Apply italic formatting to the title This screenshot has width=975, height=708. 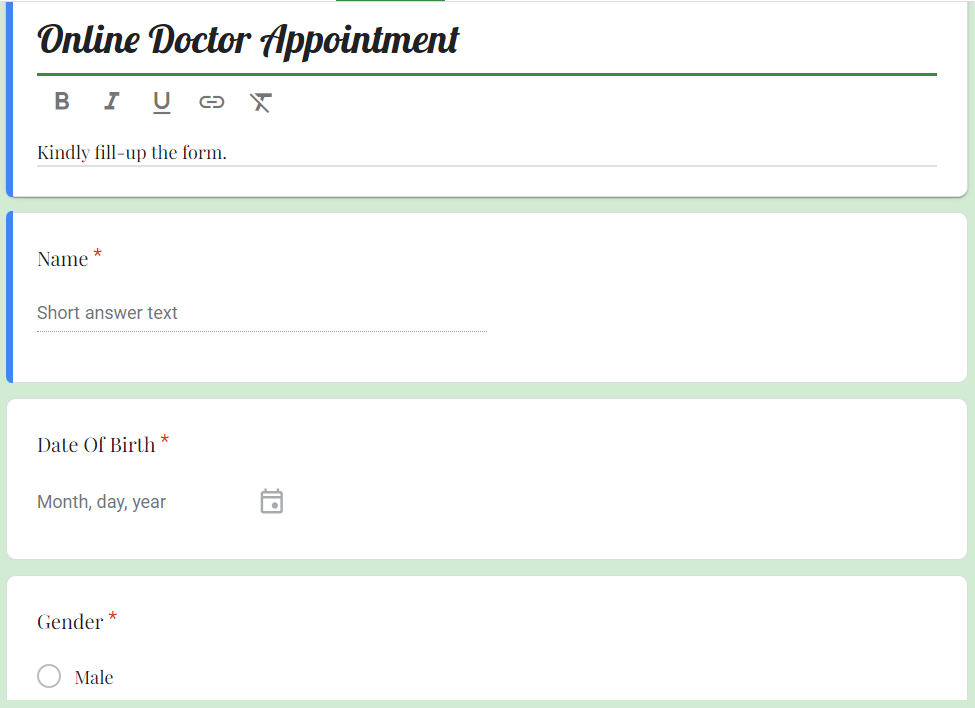pyautogui.click(x=112, y=101)
